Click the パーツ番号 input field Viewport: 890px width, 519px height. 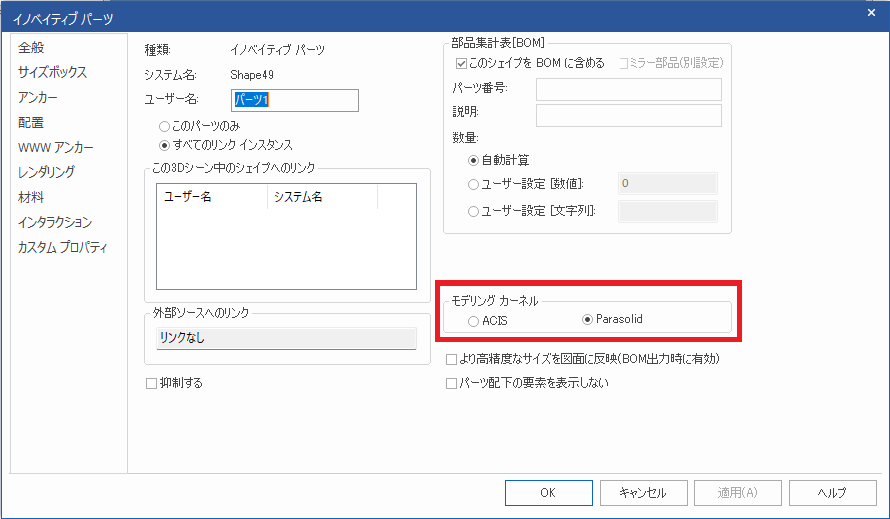629,89
